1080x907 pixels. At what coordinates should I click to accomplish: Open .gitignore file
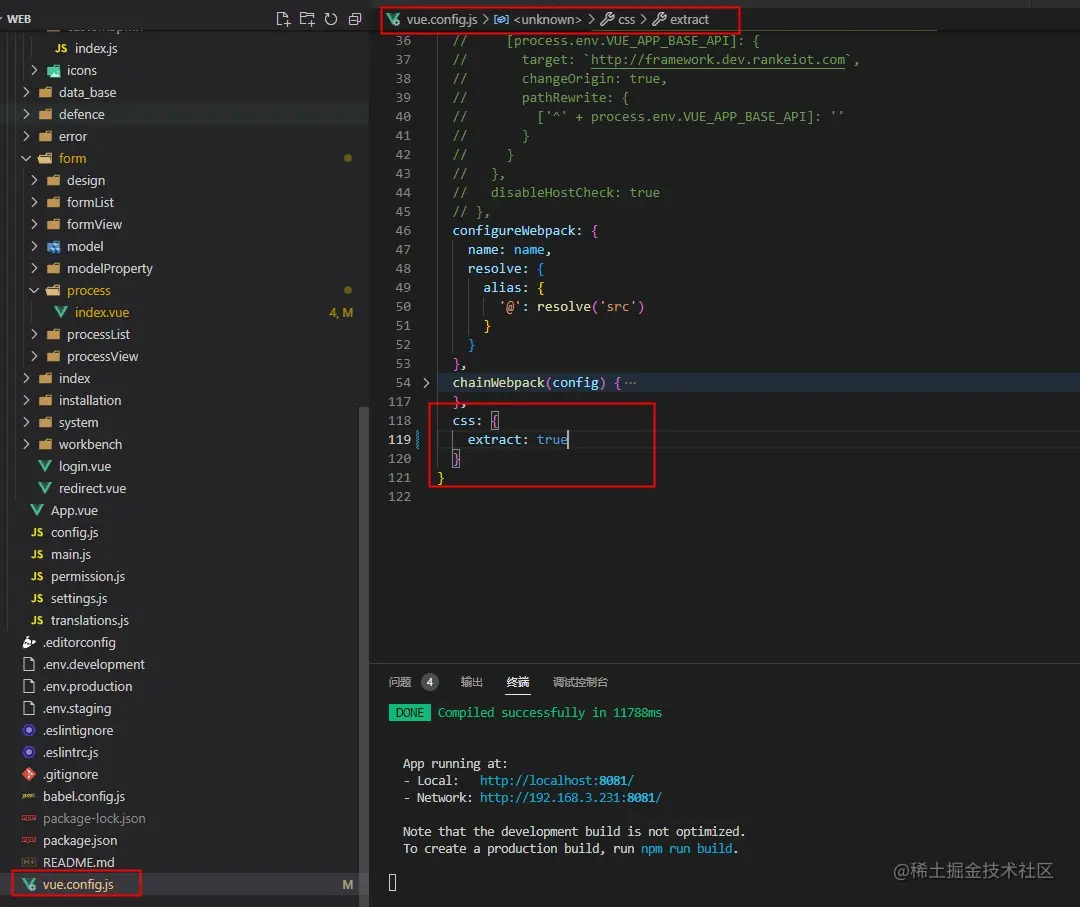pos(70,775)
